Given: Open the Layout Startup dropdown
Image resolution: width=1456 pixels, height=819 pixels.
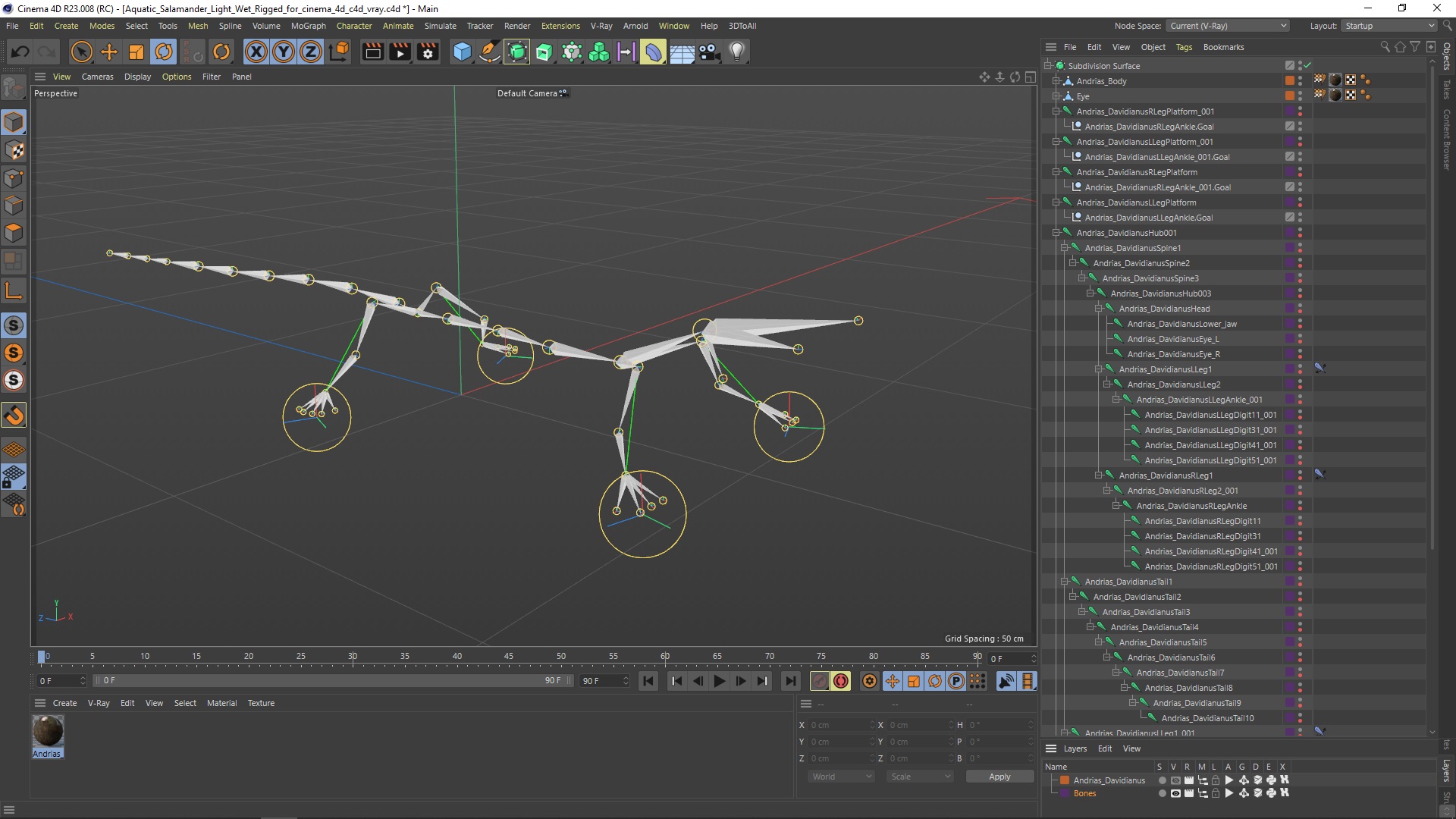Looking at the screenshot, I should (x=1389, y=26).
